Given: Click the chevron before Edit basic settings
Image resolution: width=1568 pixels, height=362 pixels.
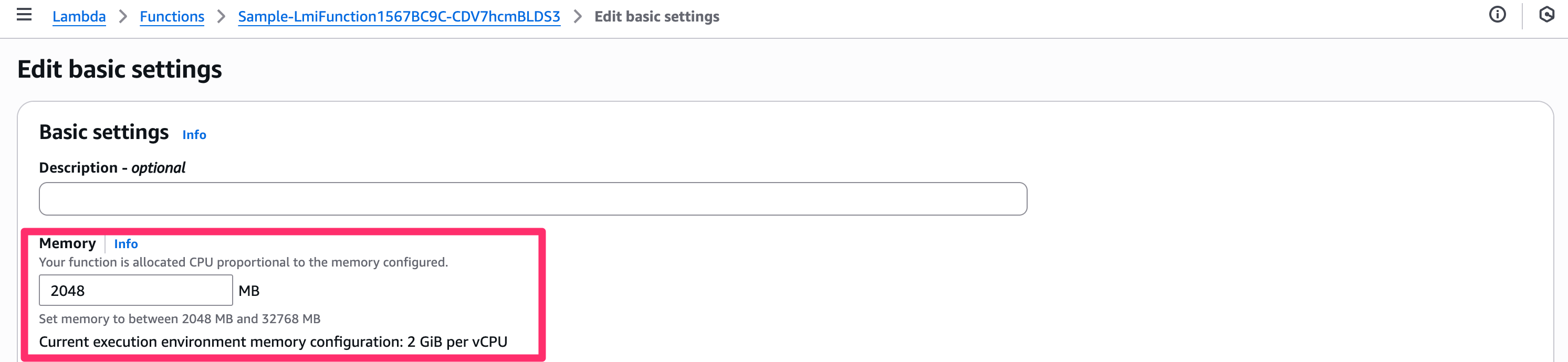Looking at the screenshot, I should click(x=578, y=16).
